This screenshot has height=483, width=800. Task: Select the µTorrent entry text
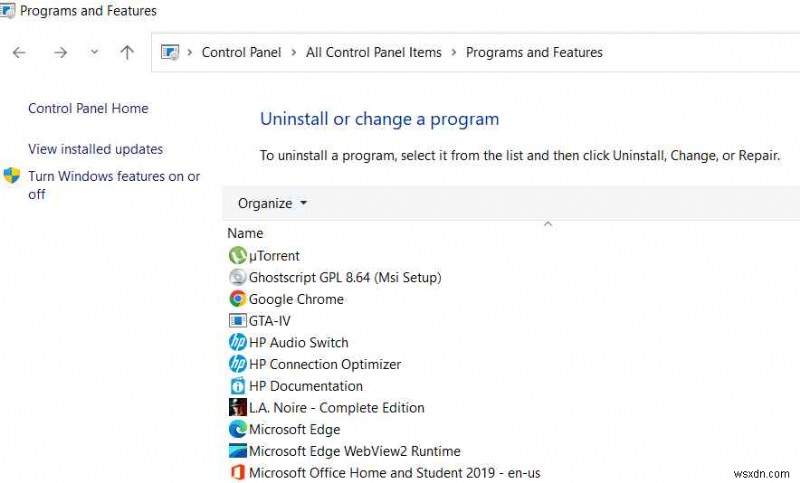coord(274,256)
